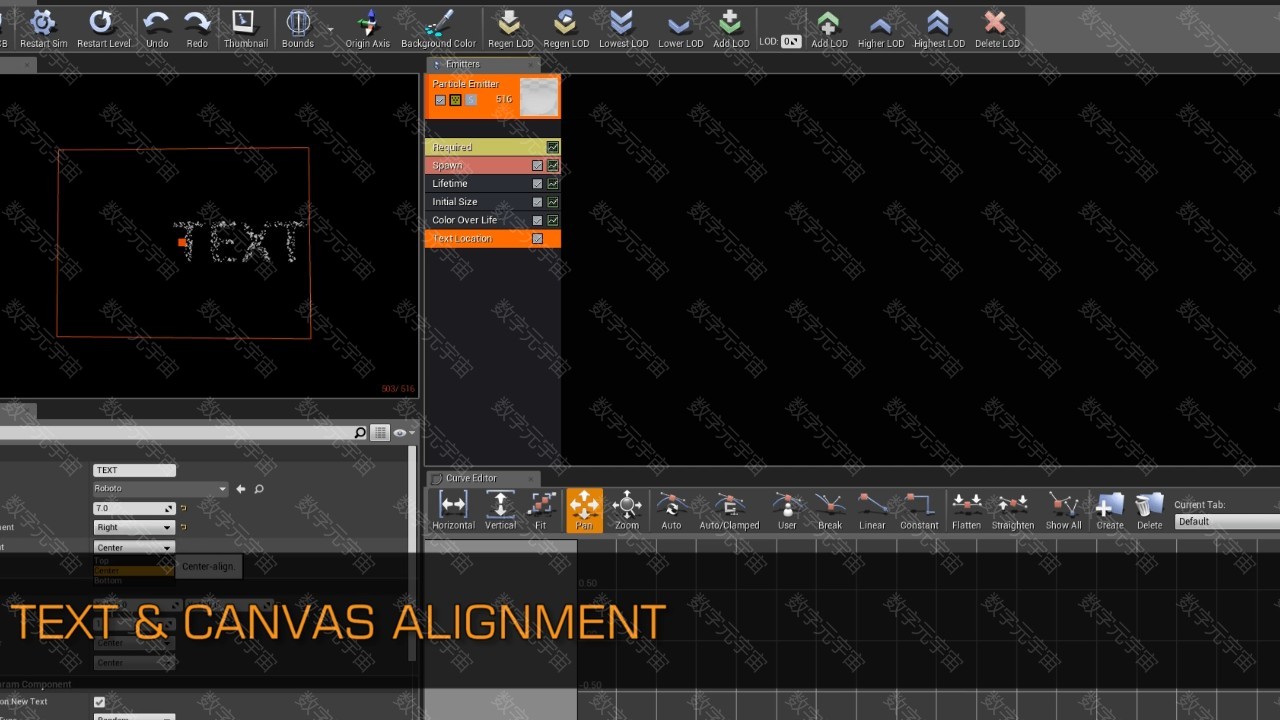This screenshot has width=1280, height=720.
Task: Click Horizontal fit in Curve Editor
Action: point(453,511)
